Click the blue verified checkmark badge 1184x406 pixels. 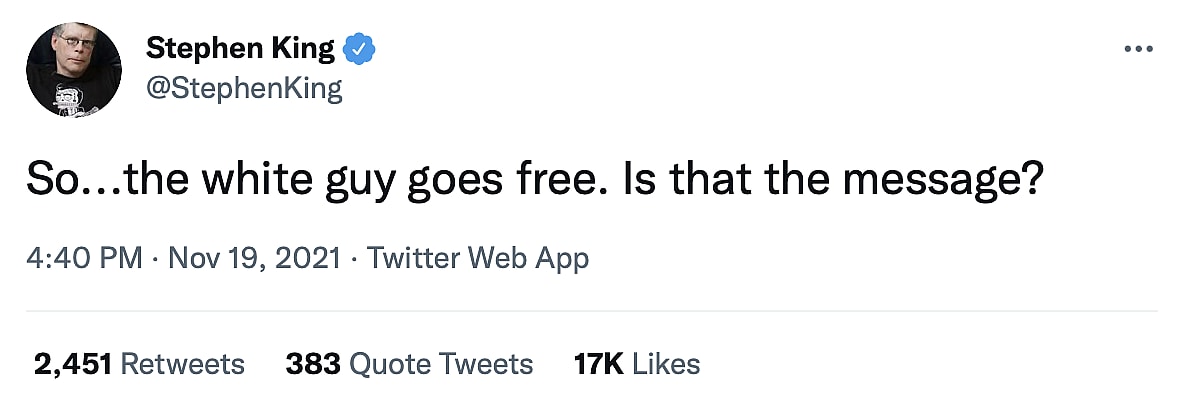click(359, 48)
